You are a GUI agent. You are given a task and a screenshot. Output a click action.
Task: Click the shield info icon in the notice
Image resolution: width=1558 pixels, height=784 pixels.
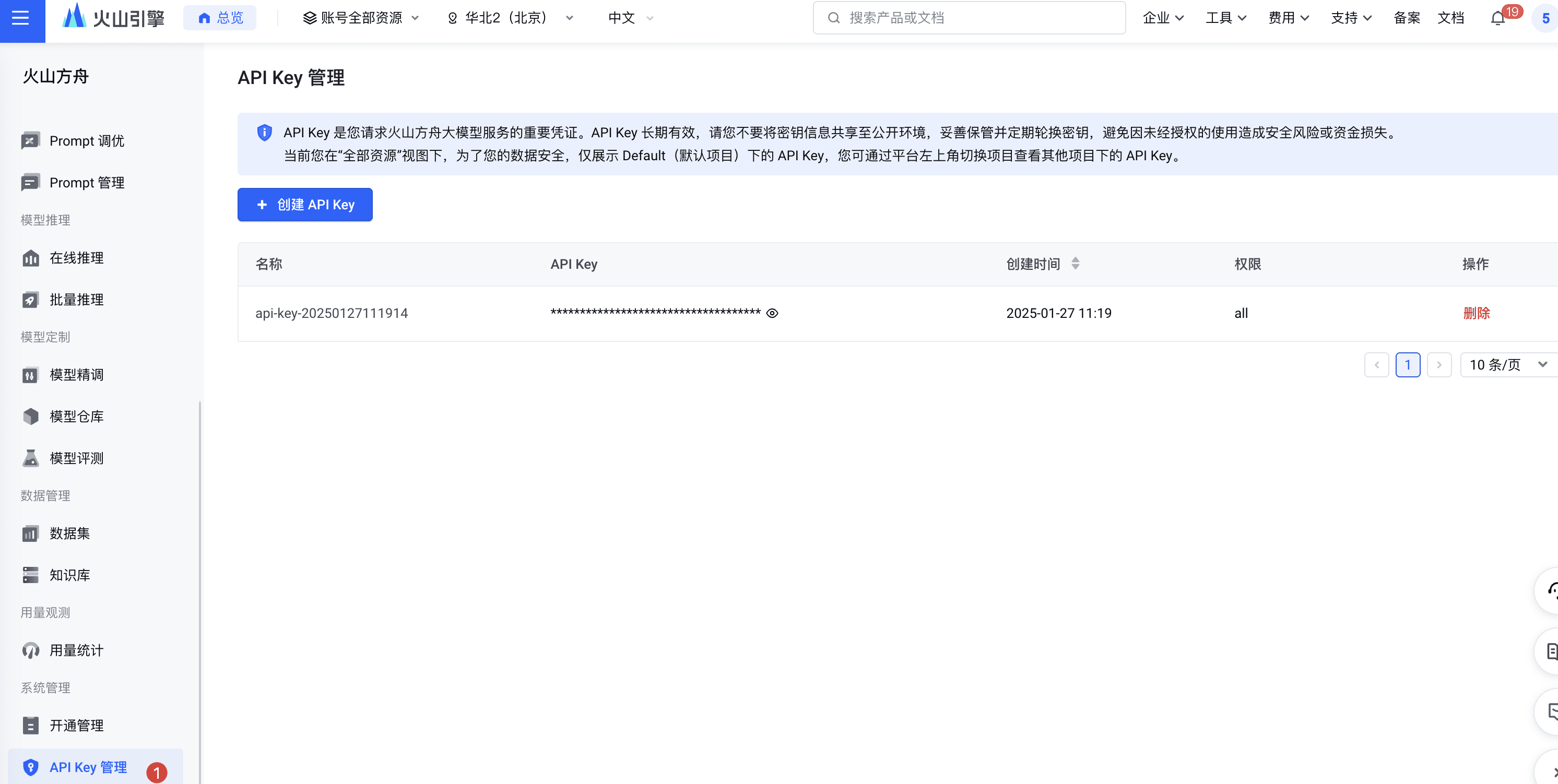264,133
